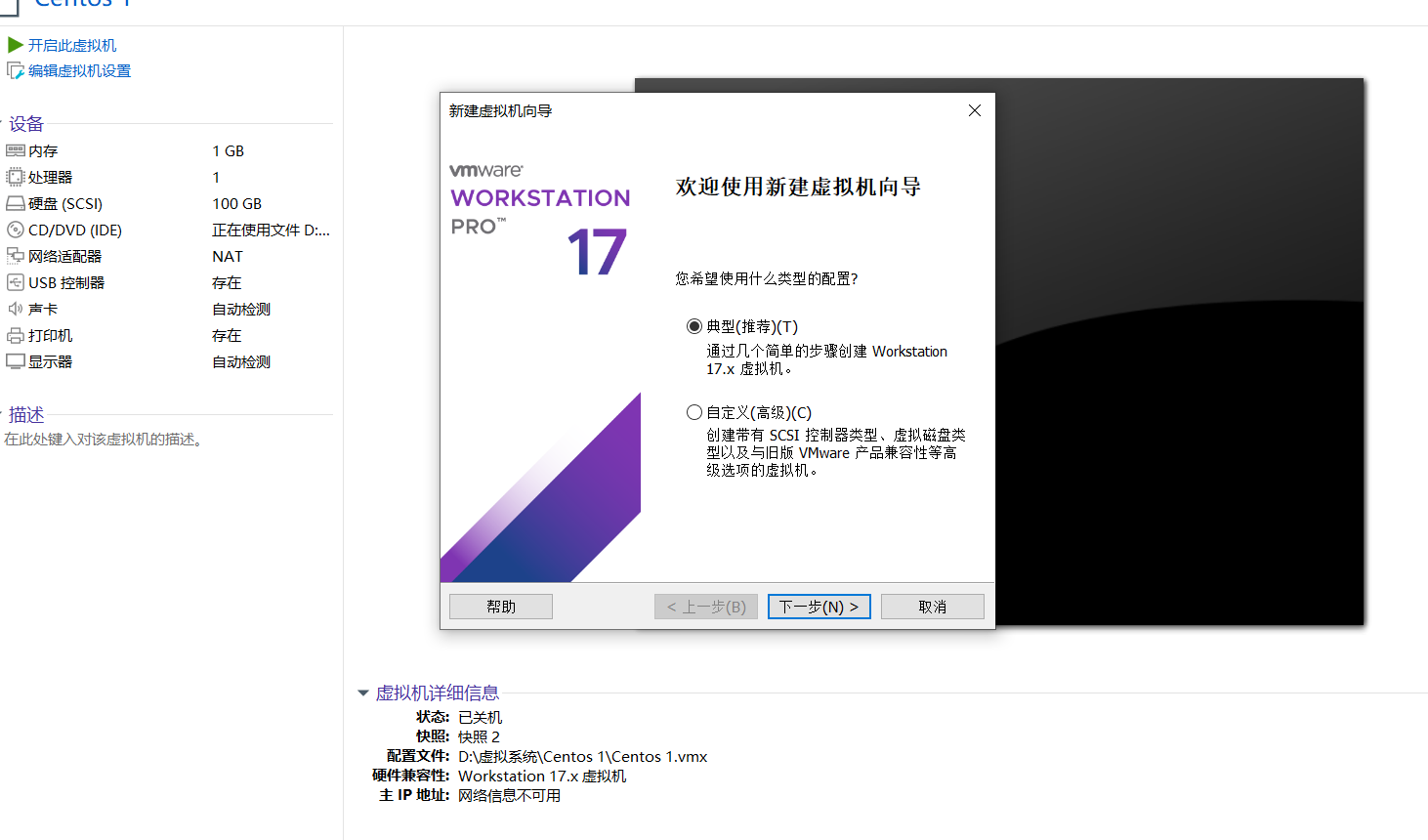Click the black virtual machine screen preview
The height and width of the screenshot is (840, 1428).
coord(1179,352)
